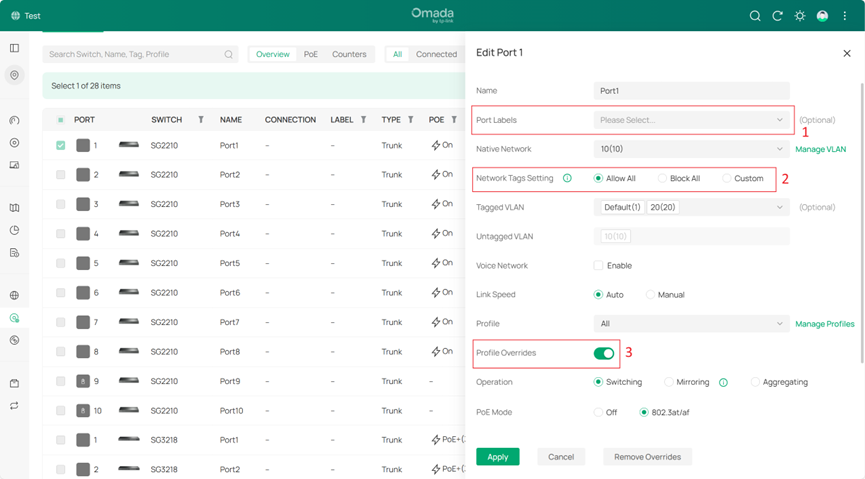Switch to the PoE tab
Image resolution: width=865 pixels, height=479 pixels.
pyautogui.click(x=311, y=54)
